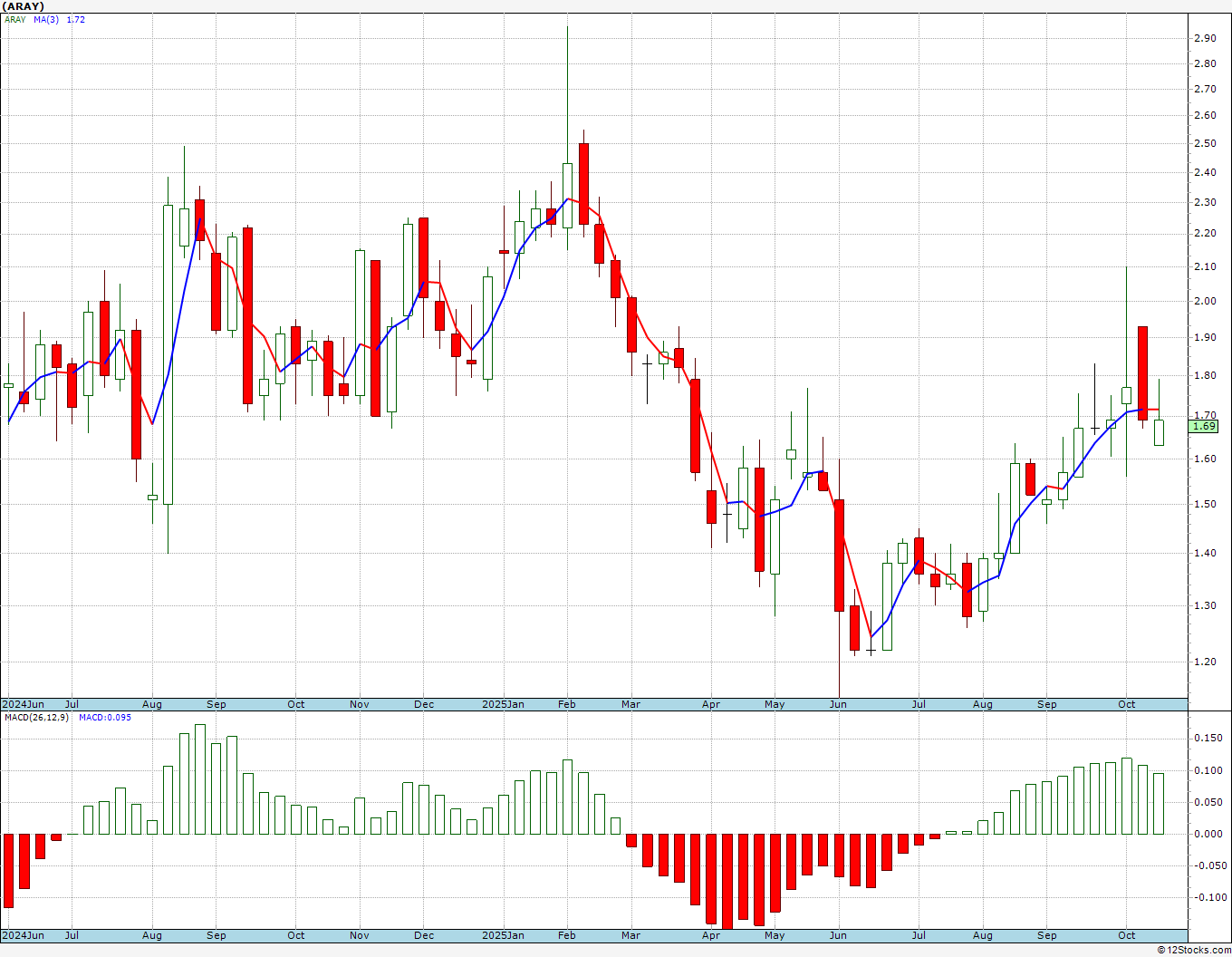Click the 2.10 price axis label
1232x957 pixels.
tap(1205, 266)
